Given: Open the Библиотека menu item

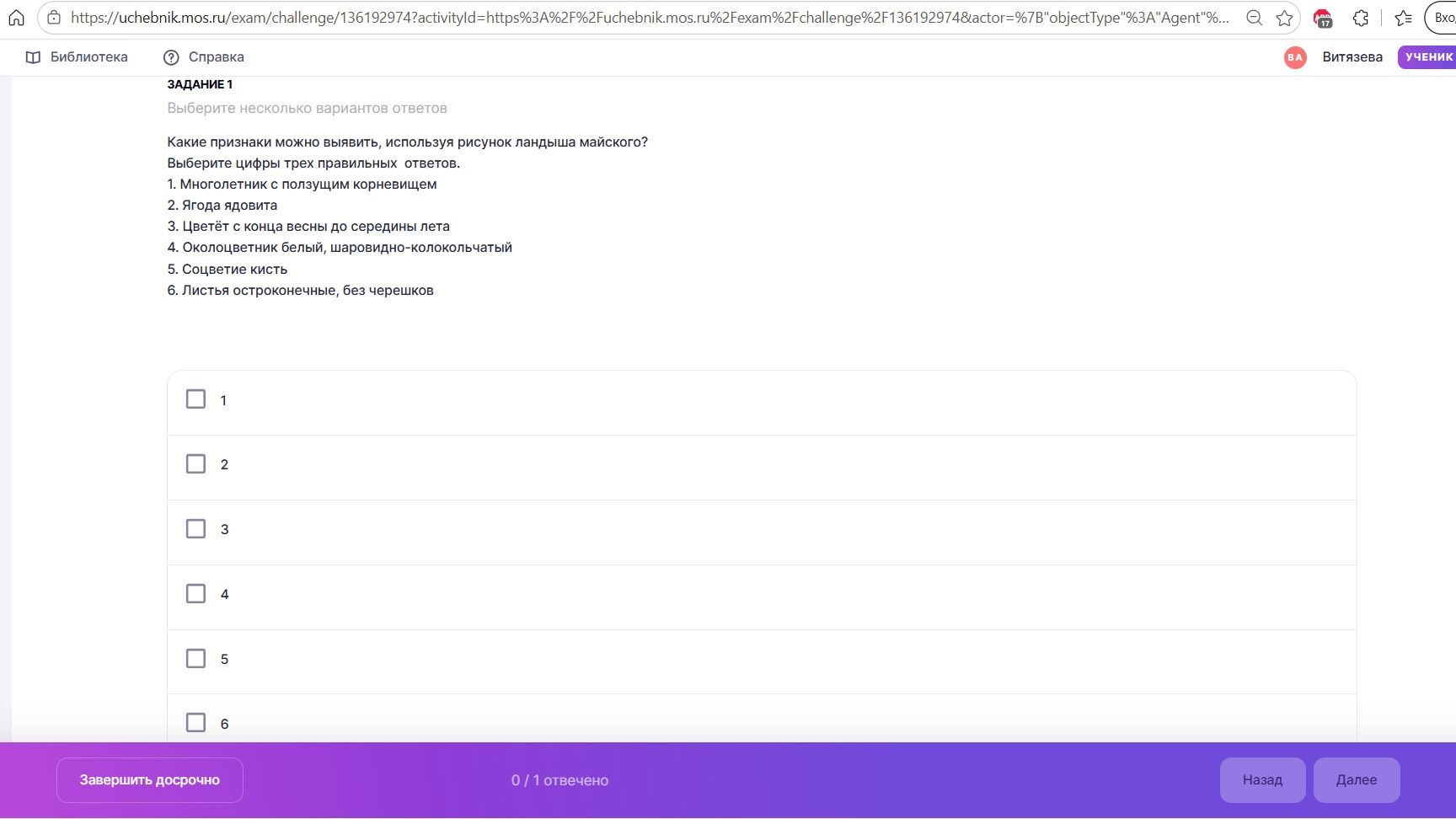Looking at the screenshot, I should (x=77, y=57).
